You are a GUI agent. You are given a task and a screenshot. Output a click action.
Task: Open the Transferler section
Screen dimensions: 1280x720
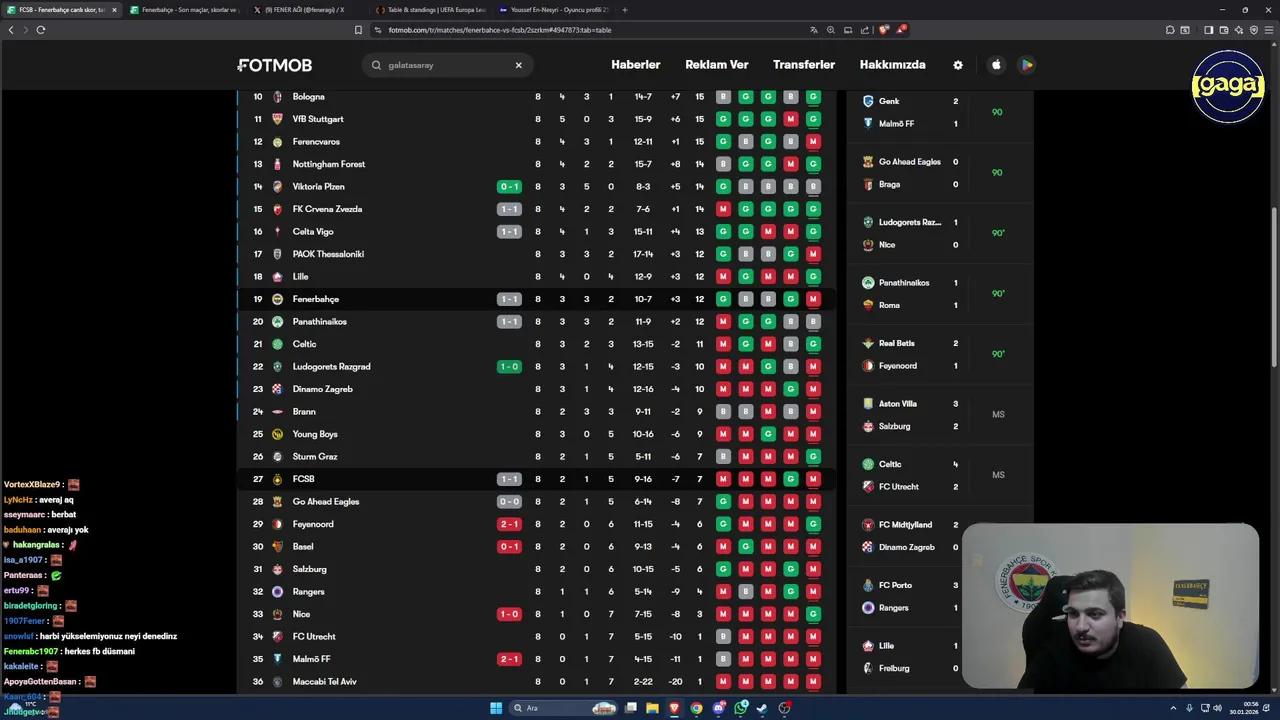803,65
